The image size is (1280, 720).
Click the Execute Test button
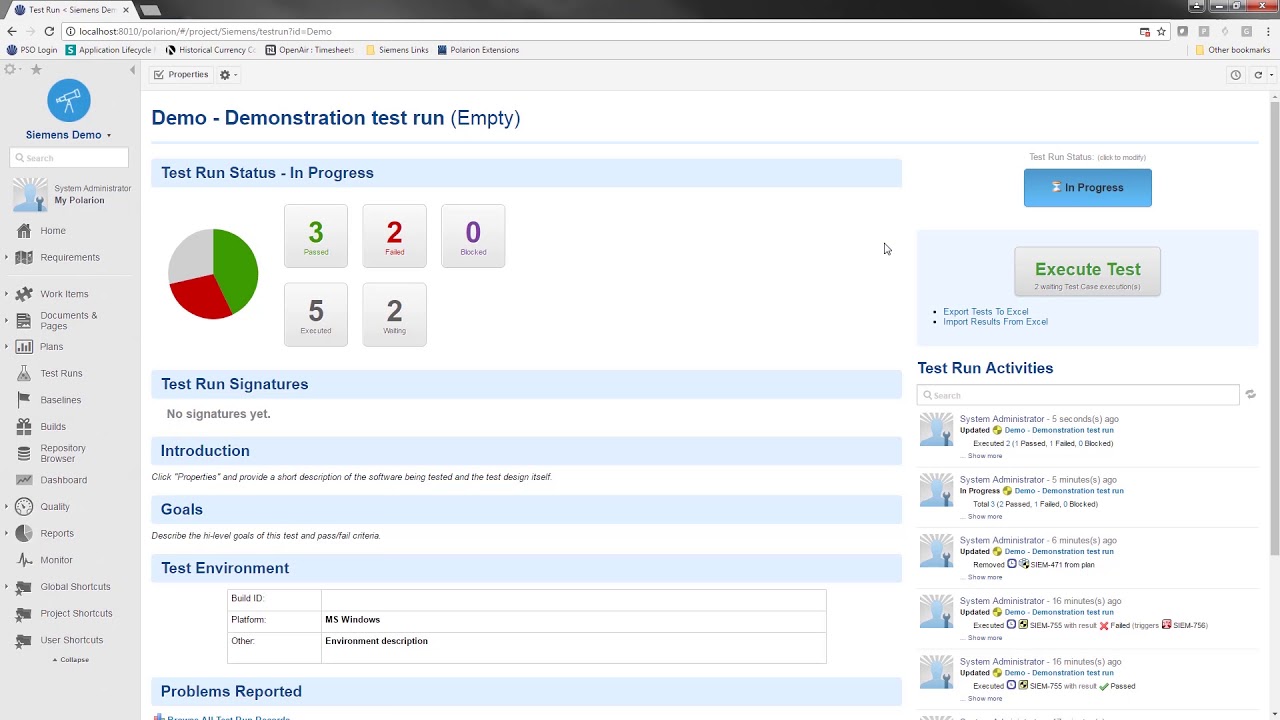tap(1087, 272)
